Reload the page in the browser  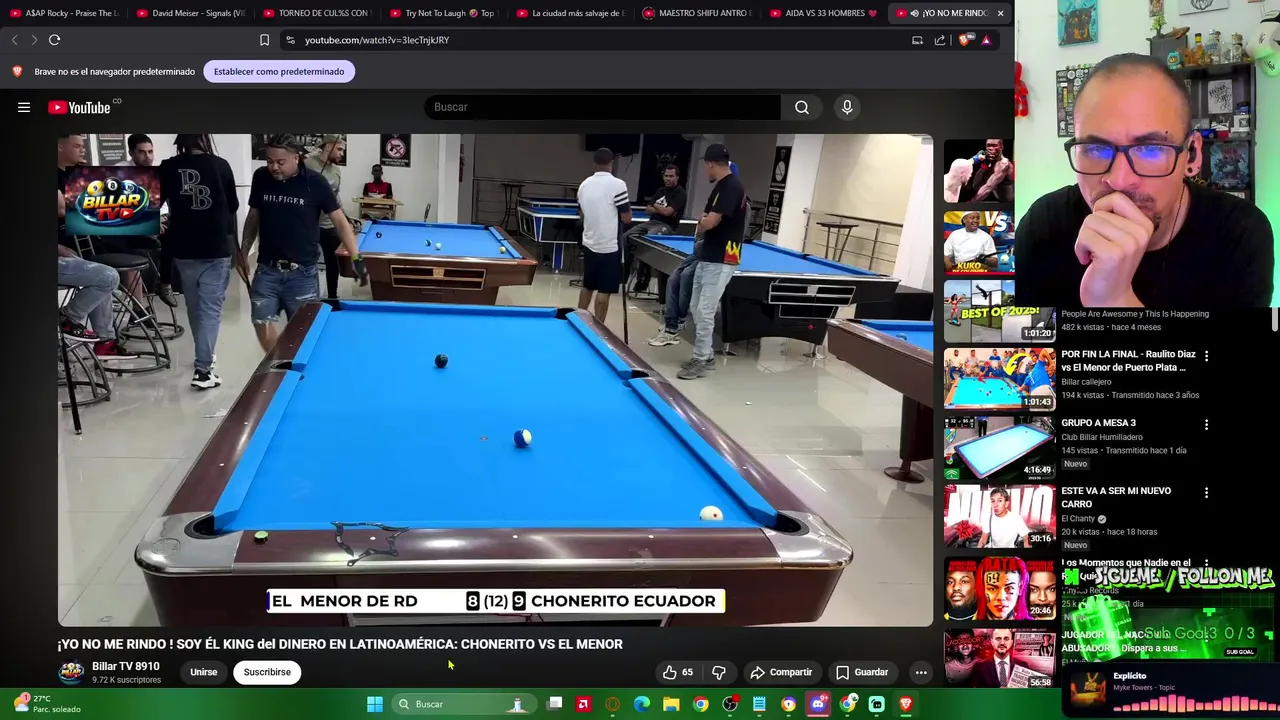[x=55, y=40]
